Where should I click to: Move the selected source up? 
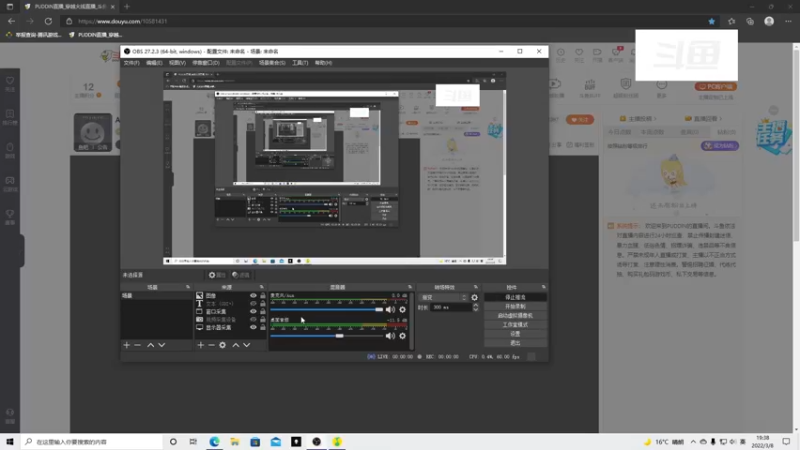[236, 345]
